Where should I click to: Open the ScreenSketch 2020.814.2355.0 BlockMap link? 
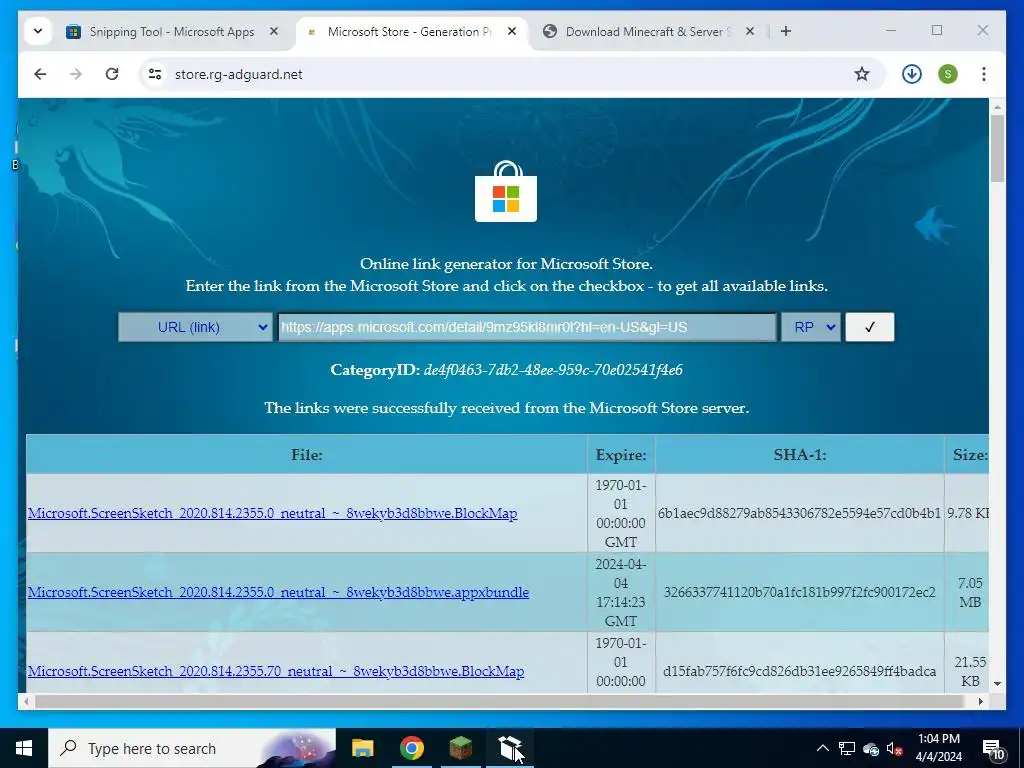[x=272, y=513]
